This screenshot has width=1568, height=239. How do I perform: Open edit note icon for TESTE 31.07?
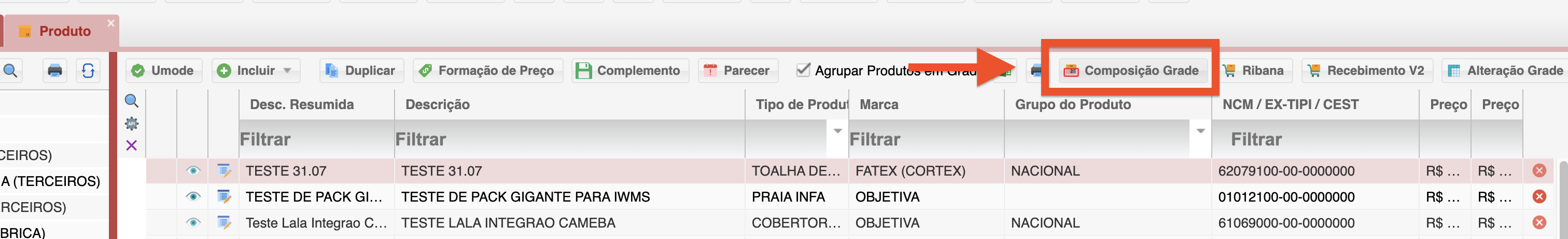point(224,171)
